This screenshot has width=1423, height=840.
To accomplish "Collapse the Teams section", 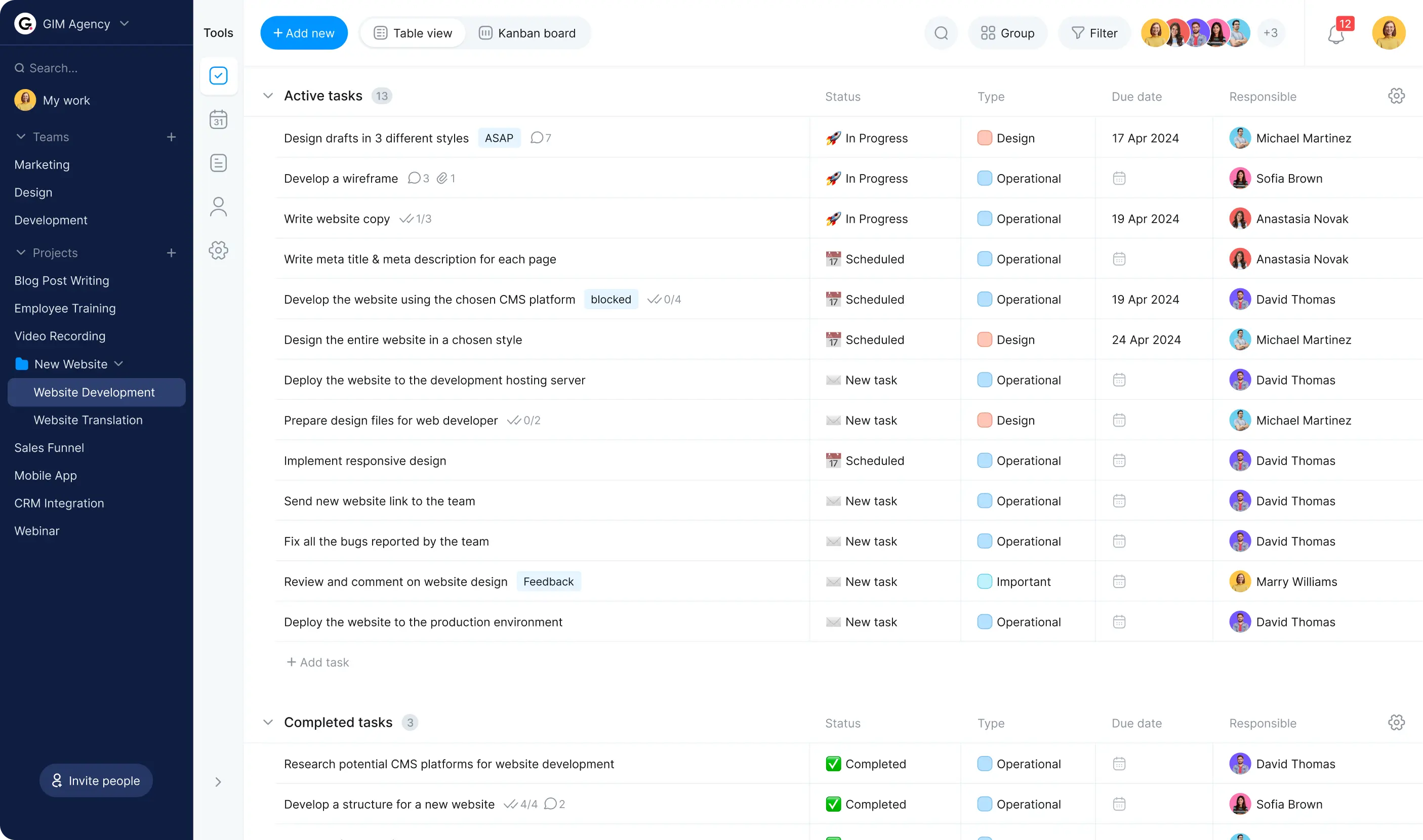I will tap(21, 137).
